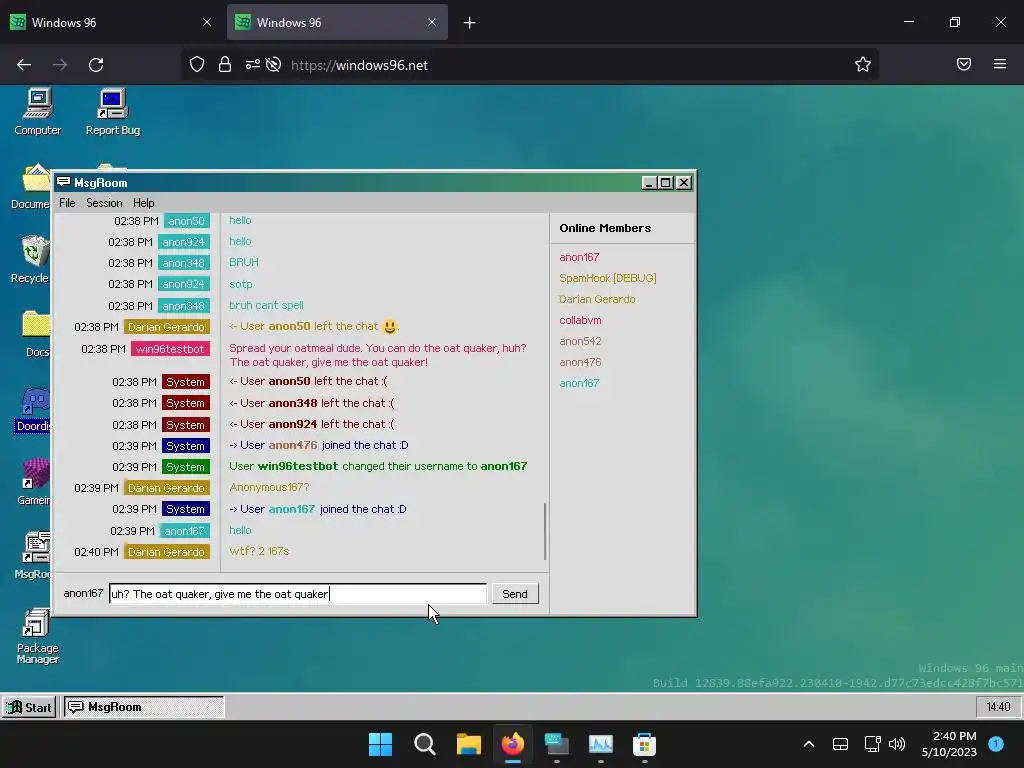
Task: Open the File menu in MsgRoom
Action: point(67,203)
